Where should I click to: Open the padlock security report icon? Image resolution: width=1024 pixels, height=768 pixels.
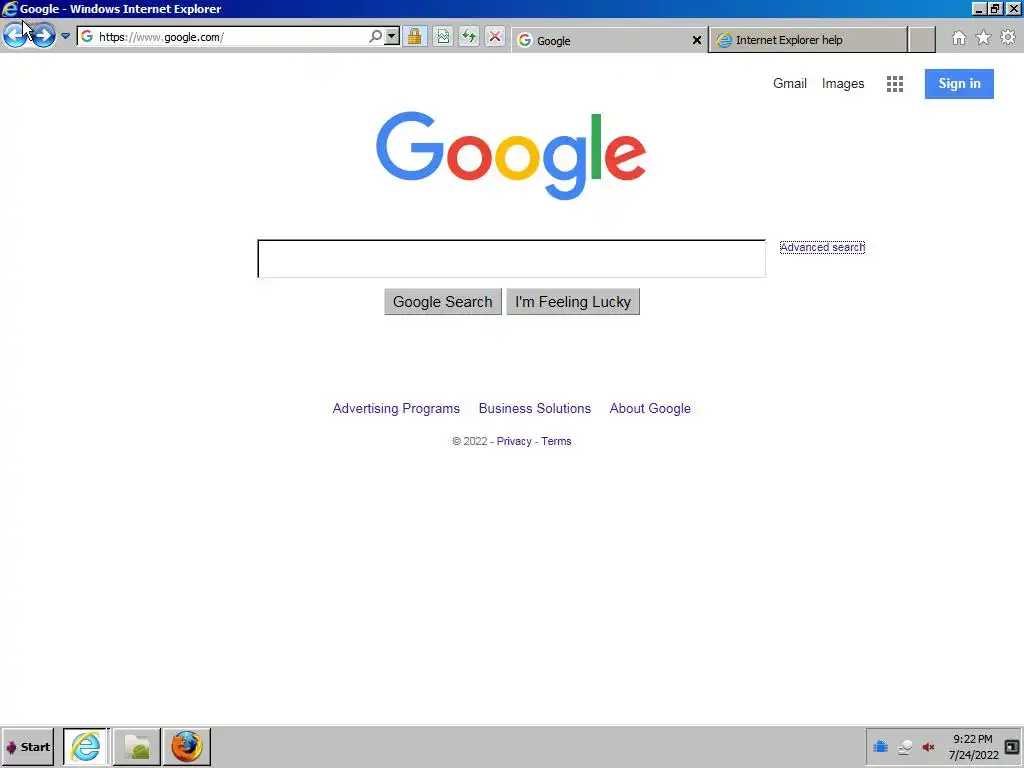(415, 37)
